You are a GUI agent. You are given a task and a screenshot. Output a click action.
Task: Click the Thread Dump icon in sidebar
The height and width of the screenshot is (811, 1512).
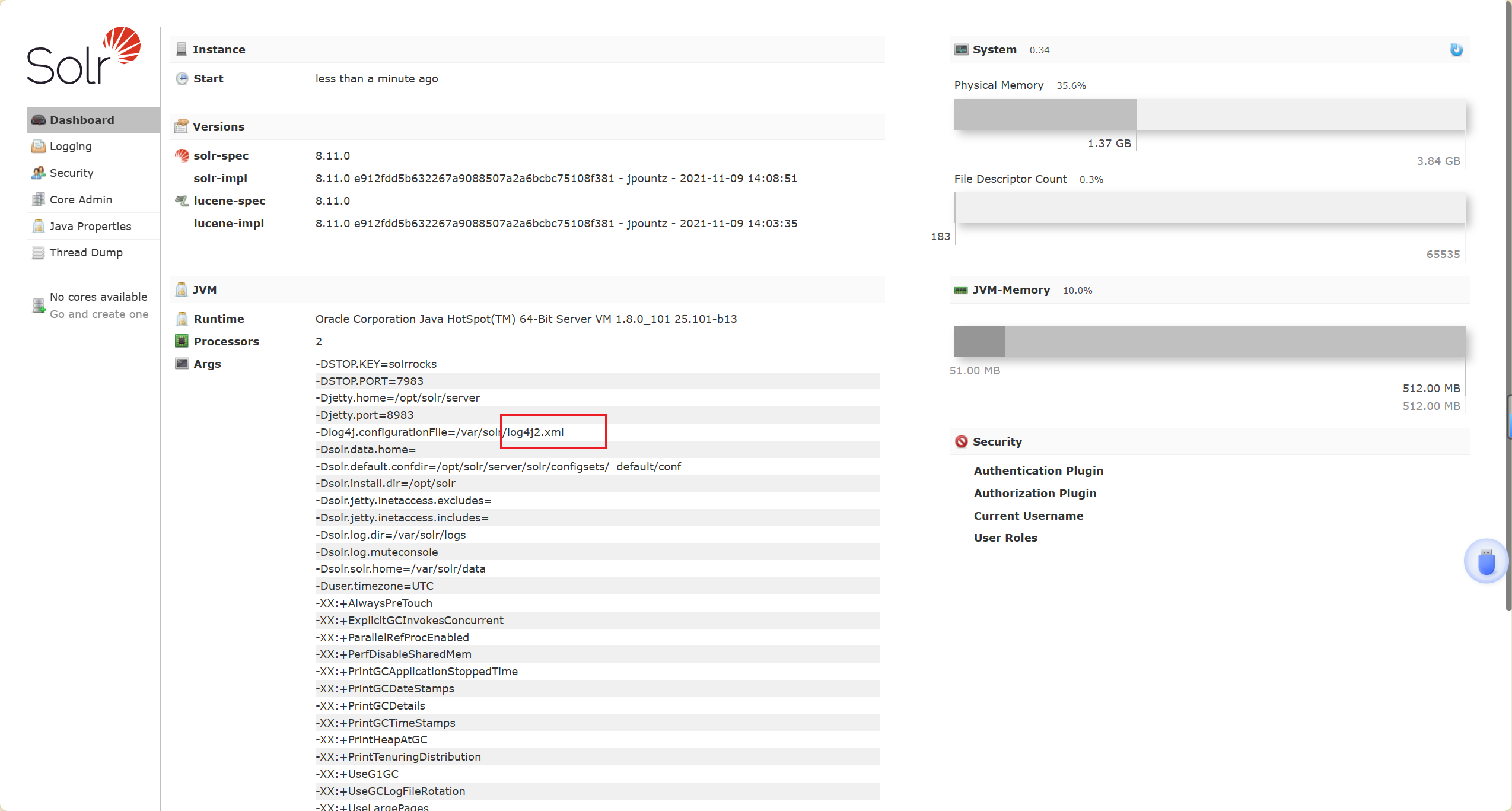coord(38,252)
